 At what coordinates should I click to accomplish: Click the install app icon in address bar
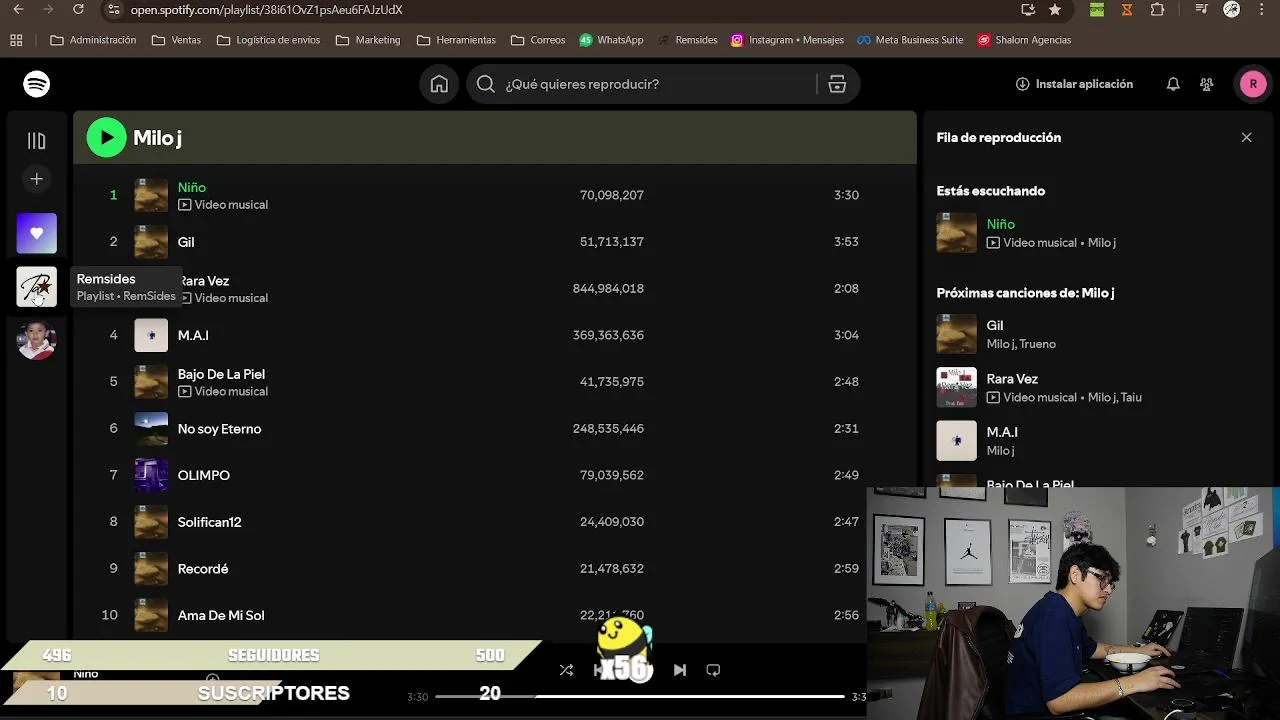coord(1028,9)
